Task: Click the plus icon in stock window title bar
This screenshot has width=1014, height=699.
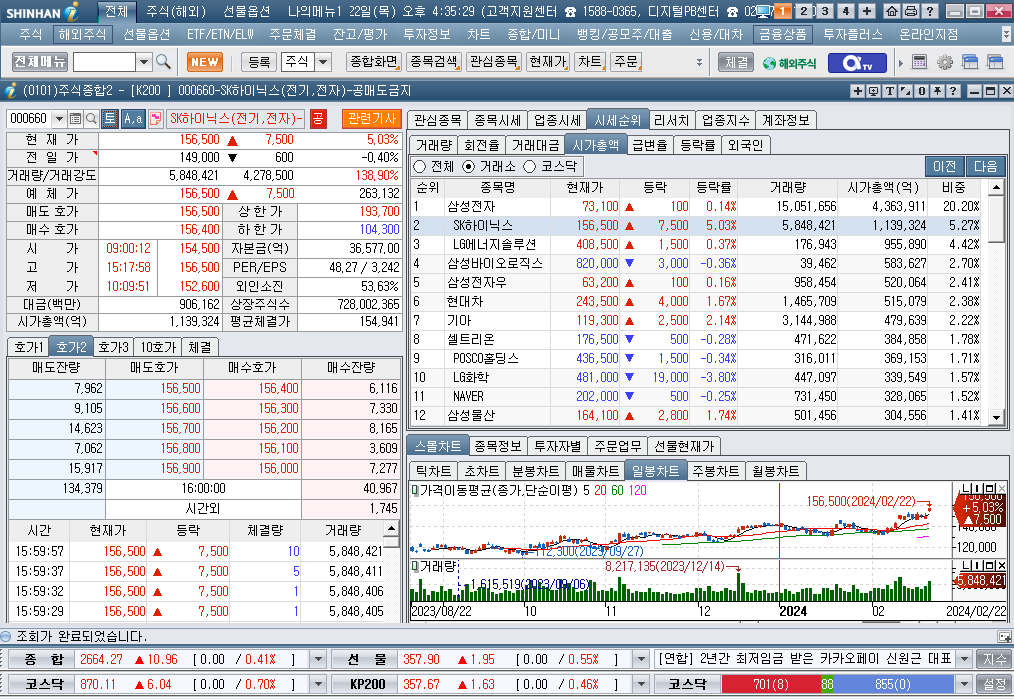Action: [858, 91]
